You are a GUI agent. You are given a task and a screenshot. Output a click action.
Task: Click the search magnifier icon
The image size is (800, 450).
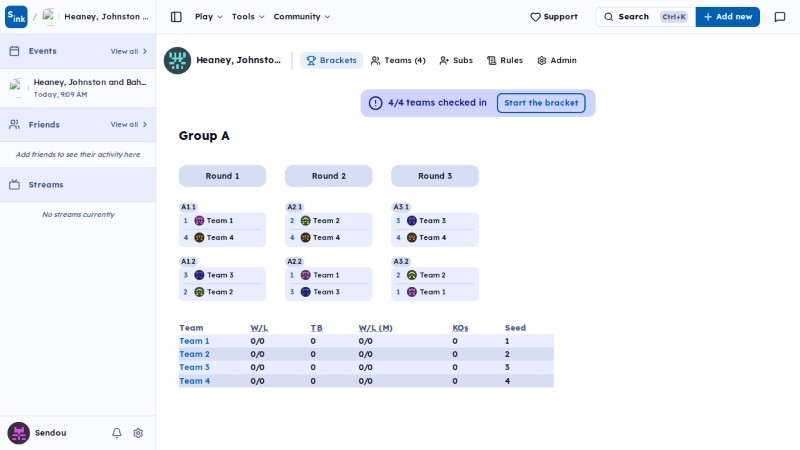608,17
